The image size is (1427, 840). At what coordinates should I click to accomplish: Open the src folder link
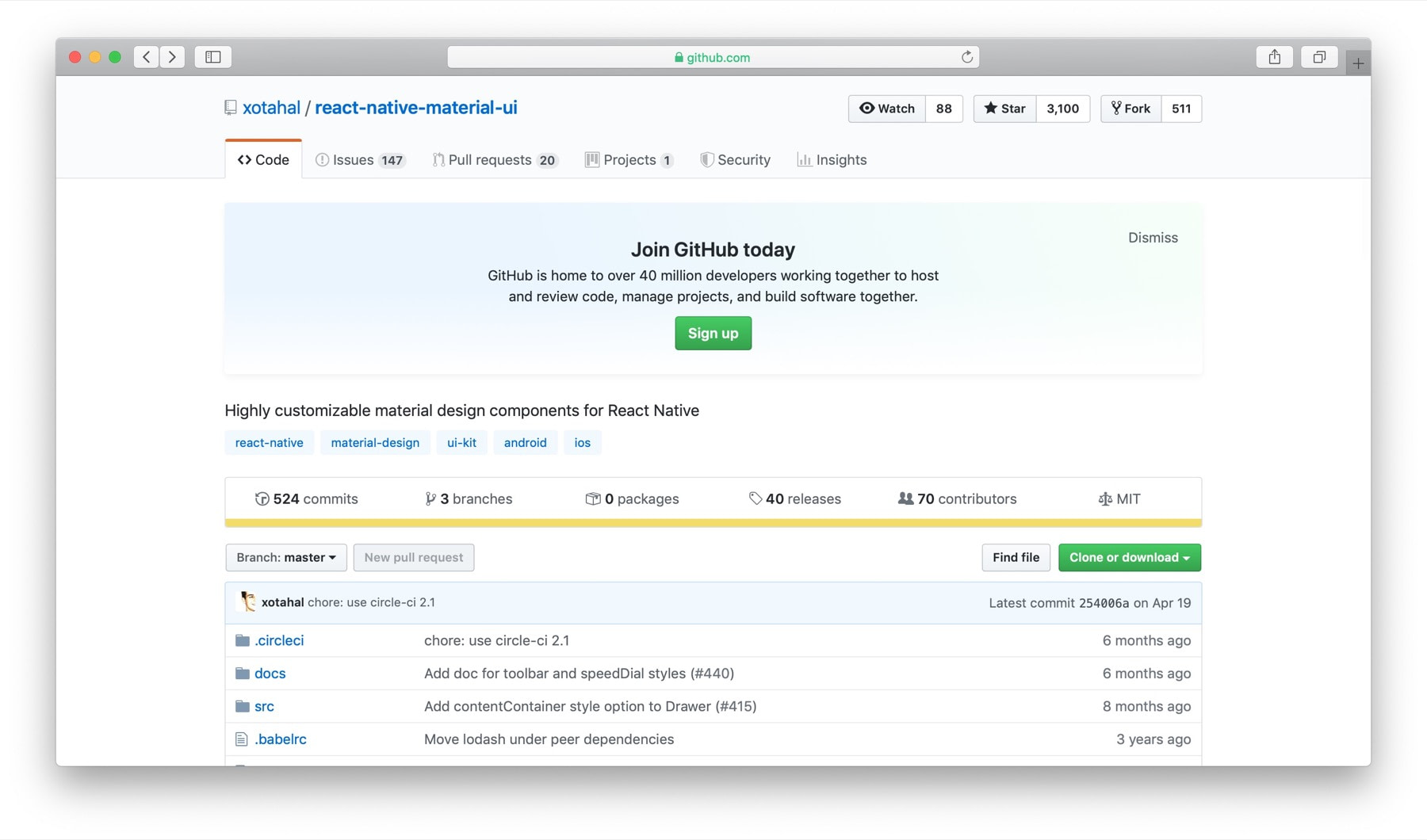click(x=265, y=706)
